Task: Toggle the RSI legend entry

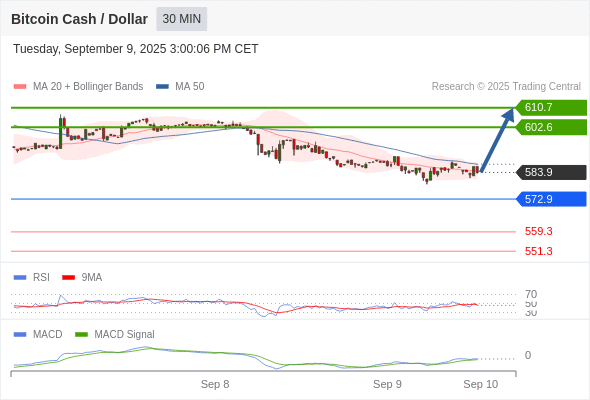Action: [32, 277]
